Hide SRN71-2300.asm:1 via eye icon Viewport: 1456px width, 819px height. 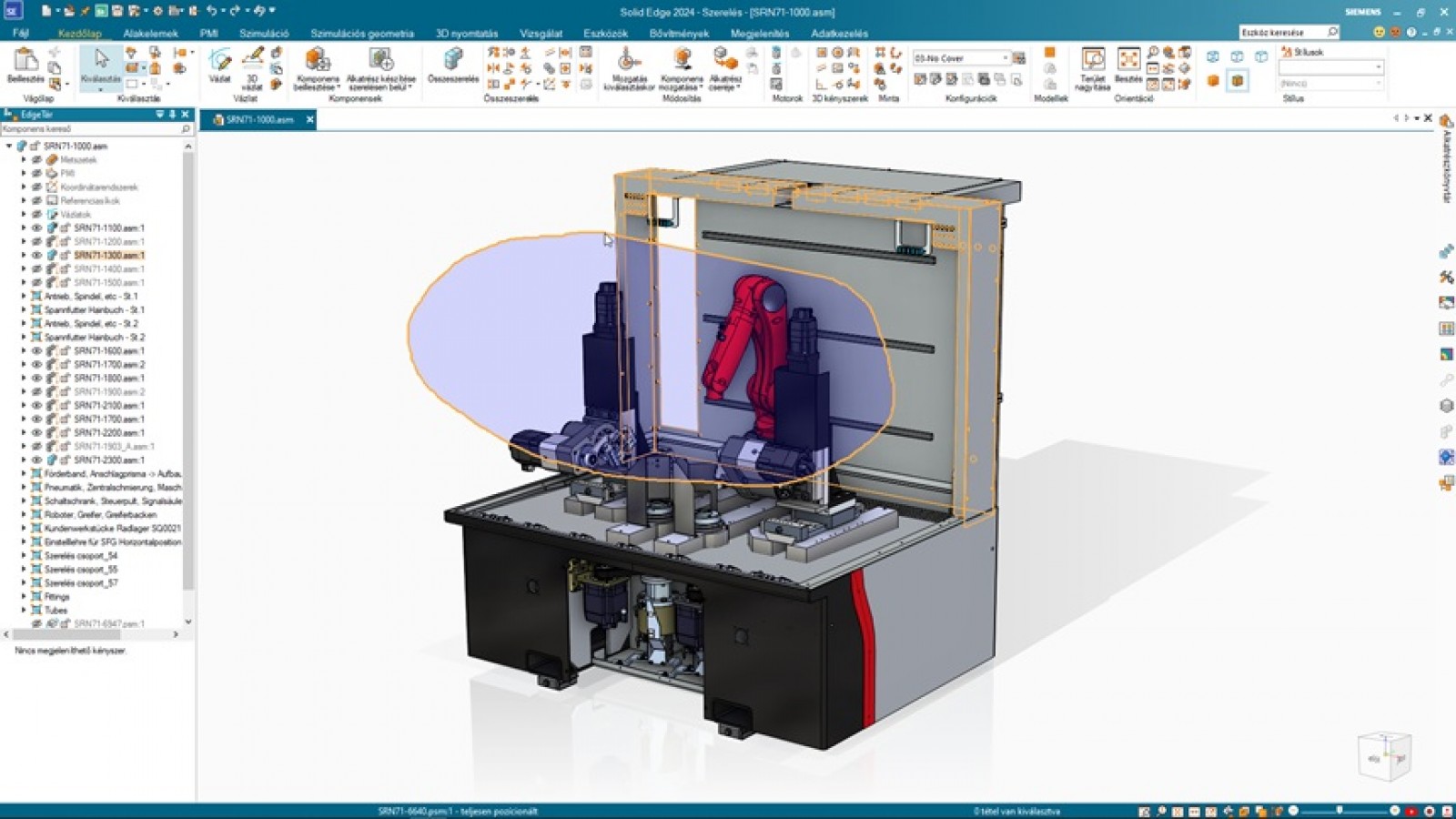[37, 460]
